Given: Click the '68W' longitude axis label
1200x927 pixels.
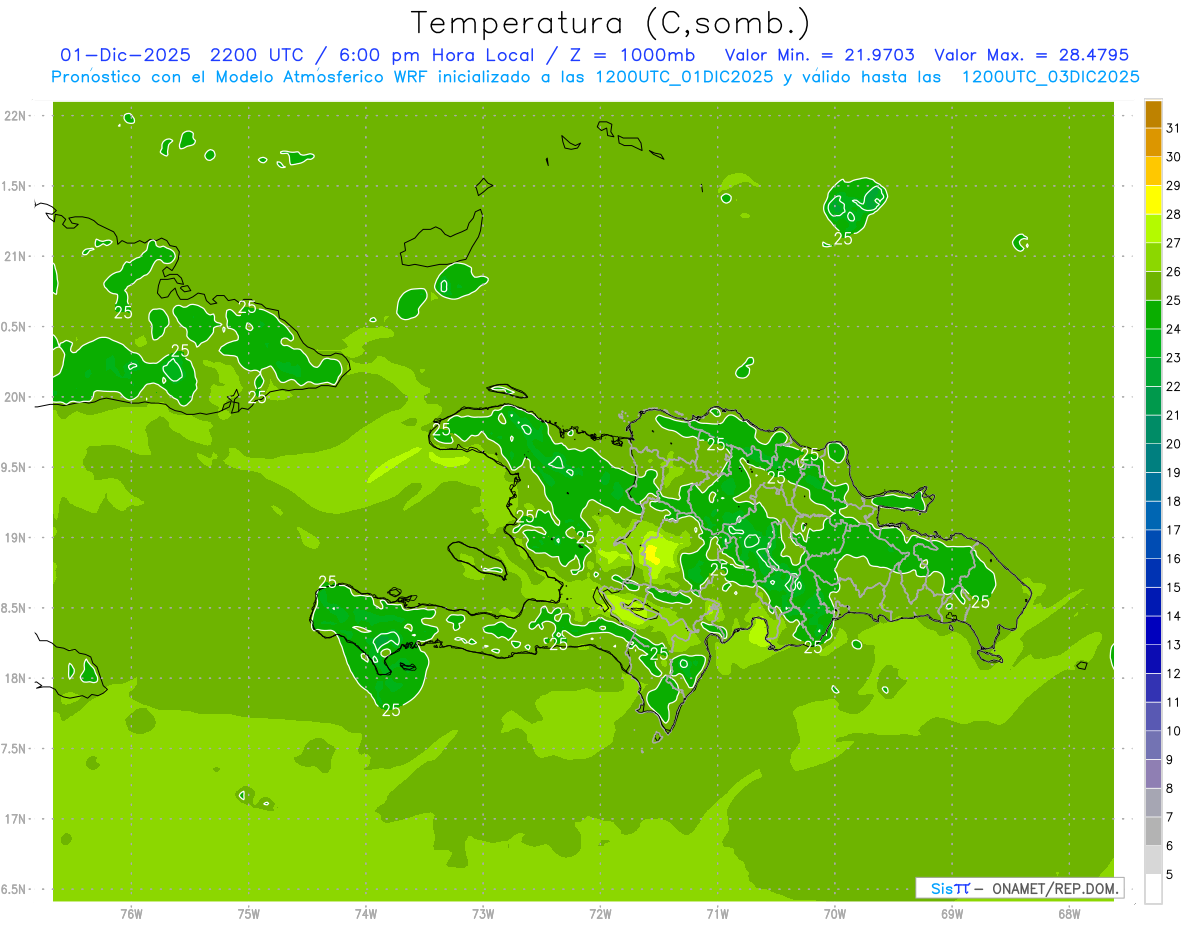Looking at the screenshot, I should [x=1069, y=914].
